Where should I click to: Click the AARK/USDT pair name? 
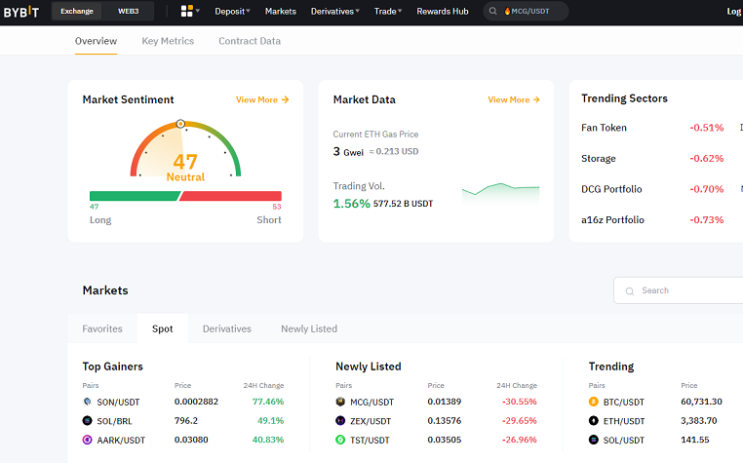121,440
